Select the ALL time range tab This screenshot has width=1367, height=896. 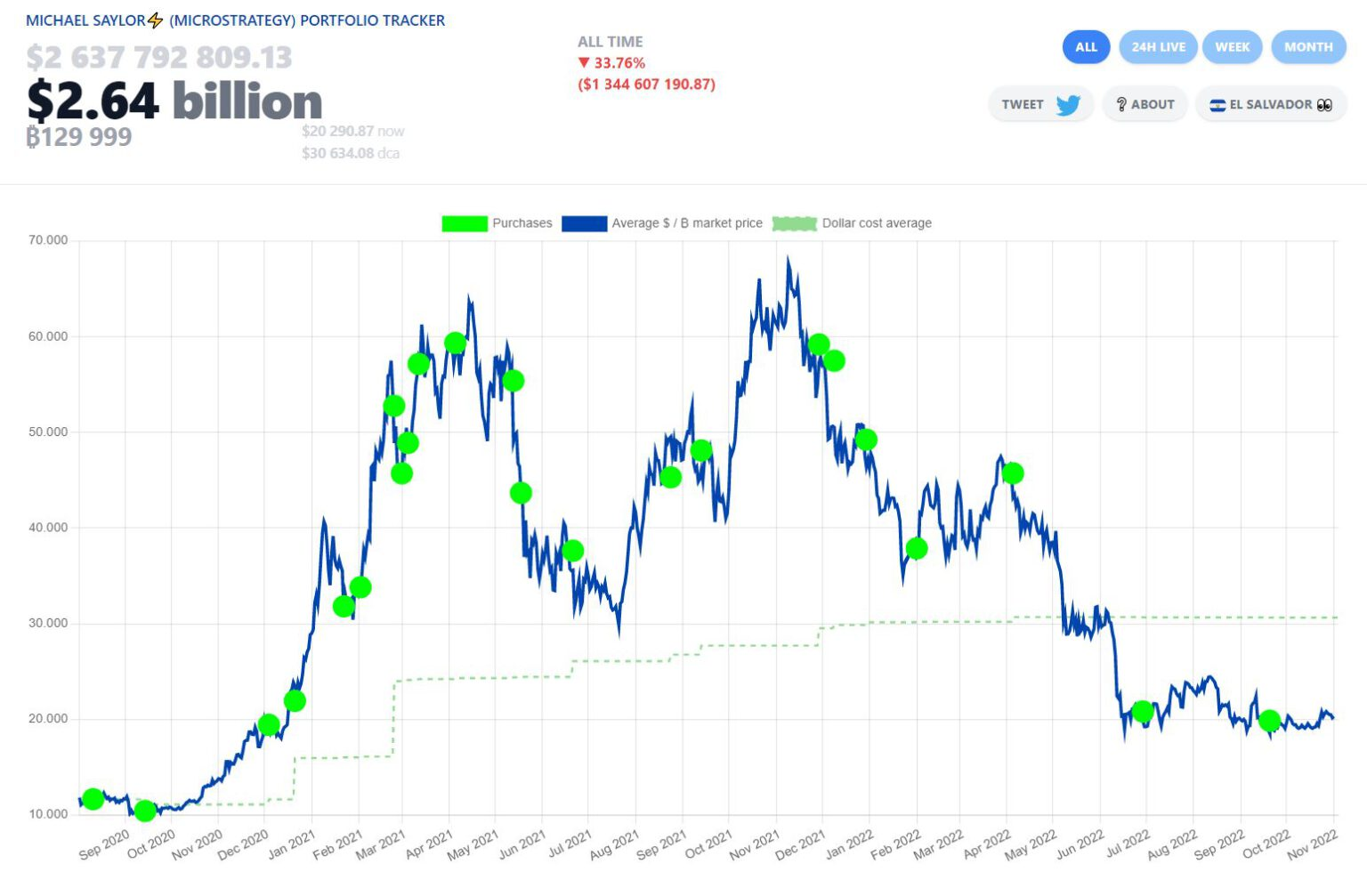1086,47
